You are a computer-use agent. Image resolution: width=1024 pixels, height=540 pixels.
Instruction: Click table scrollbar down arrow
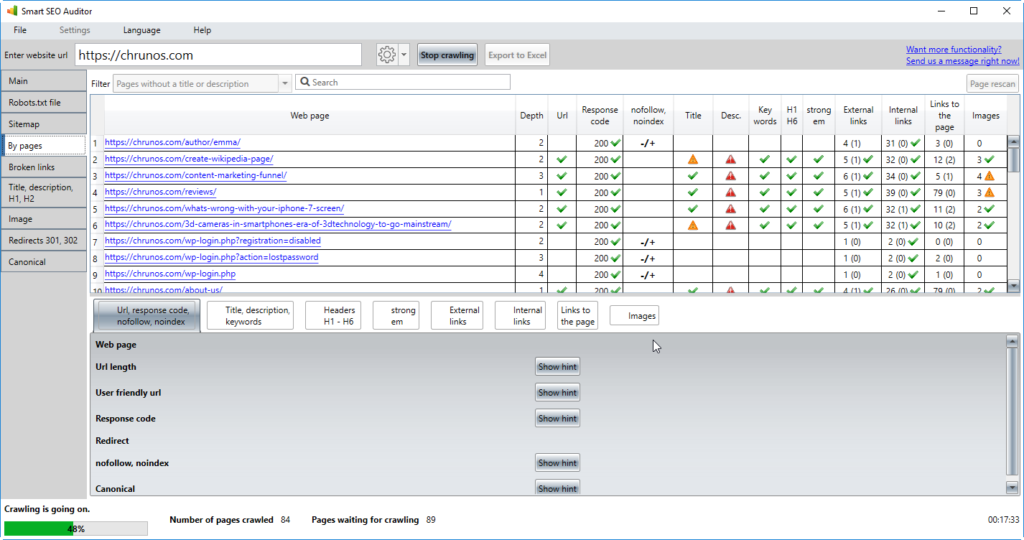(x=1013, y=286)
